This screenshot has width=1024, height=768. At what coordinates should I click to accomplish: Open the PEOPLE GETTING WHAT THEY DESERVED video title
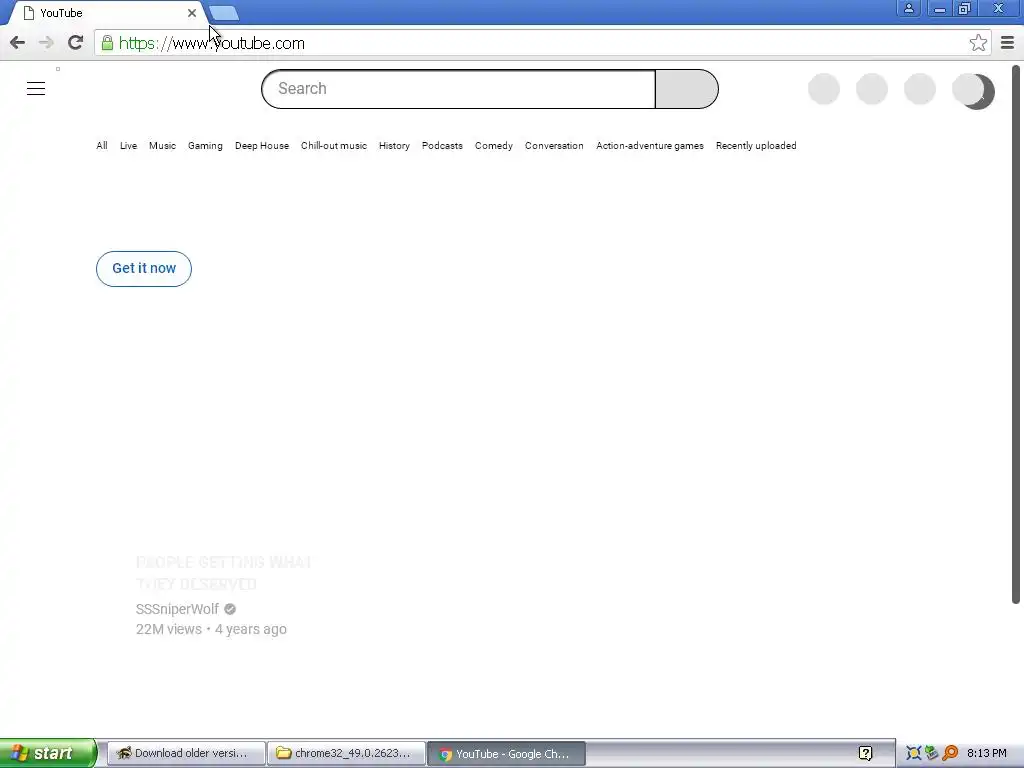pyautogui.click(x=223, y=573)
